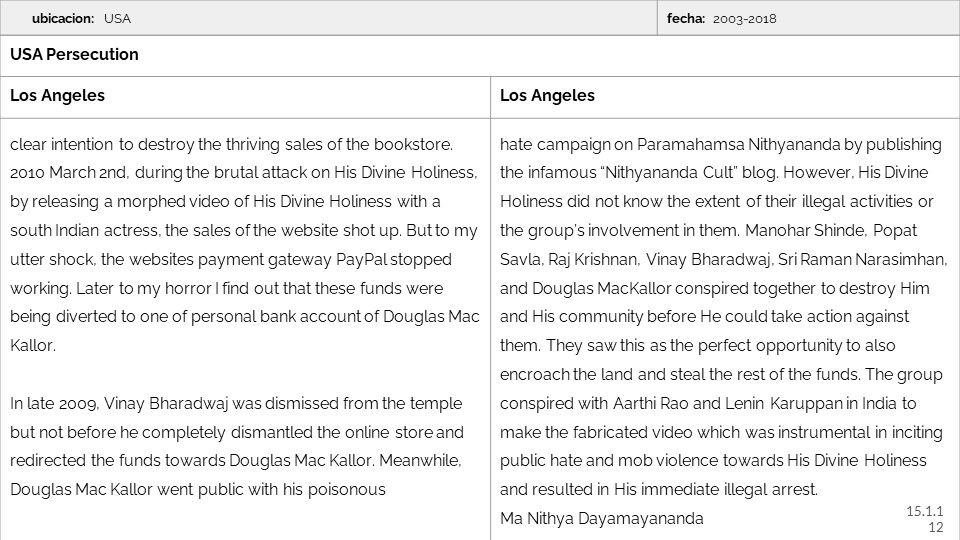Screen dimensions: 960x540
Task: Click the "USA Persecution" title
Action: [74, 54]
